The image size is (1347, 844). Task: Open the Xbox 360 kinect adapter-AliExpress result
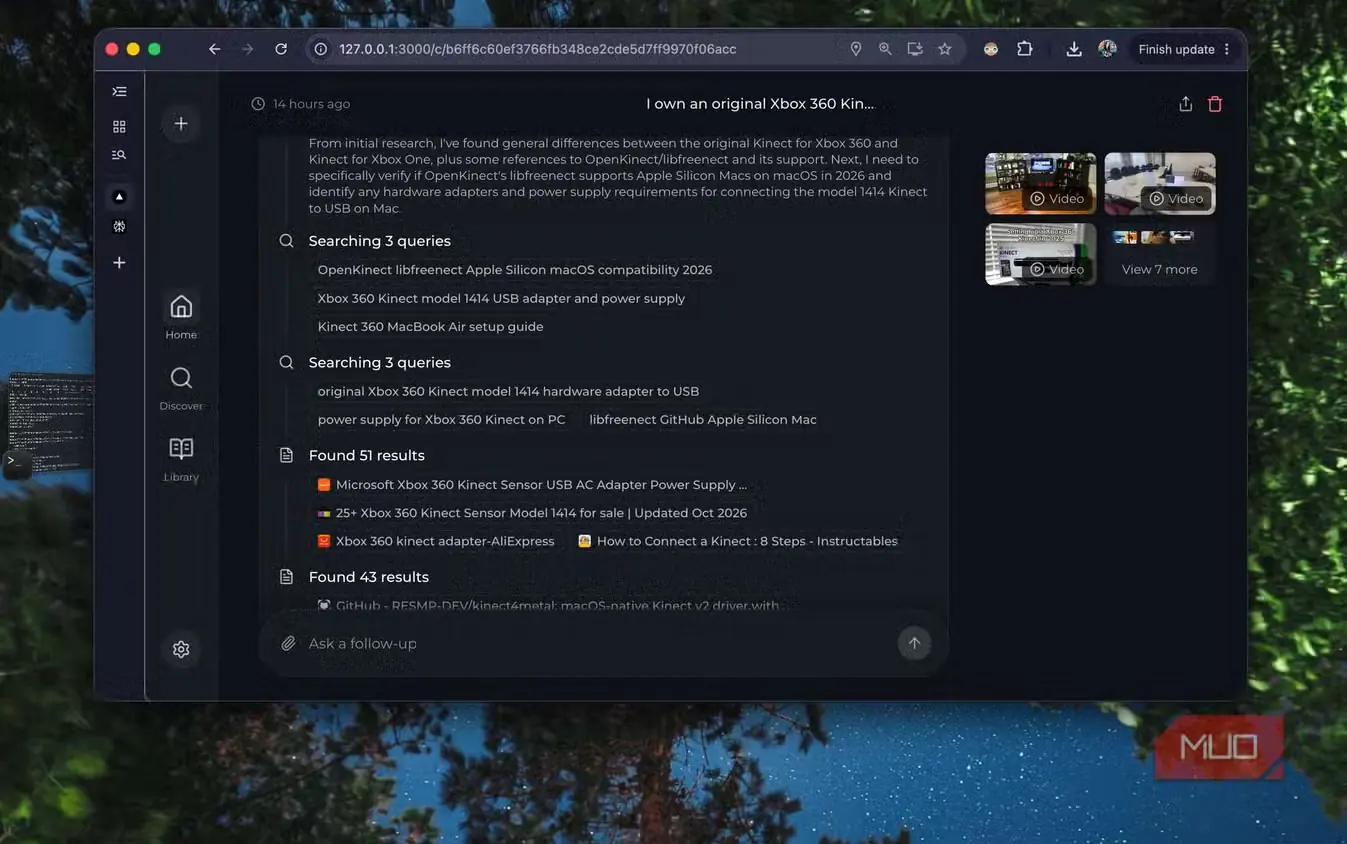pyautogui.click(x=436, y=541)
